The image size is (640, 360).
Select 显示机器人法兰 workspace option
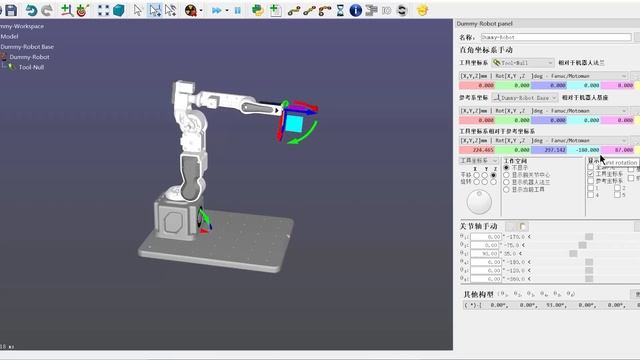click(x=507, y=182)
